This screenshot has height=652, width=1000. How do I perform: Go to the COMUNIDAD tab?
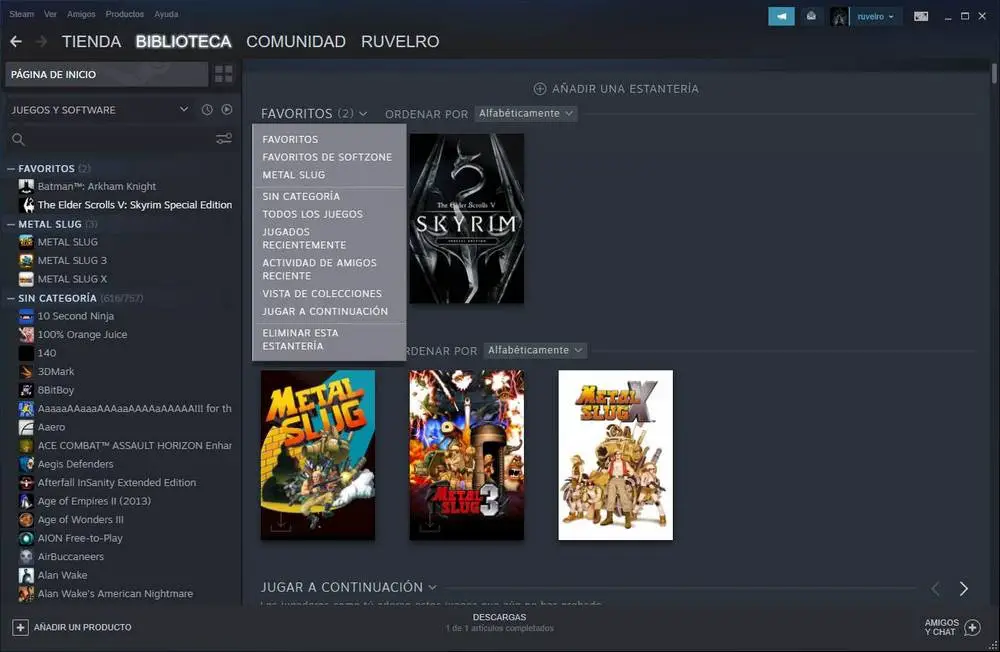[296, 41]
